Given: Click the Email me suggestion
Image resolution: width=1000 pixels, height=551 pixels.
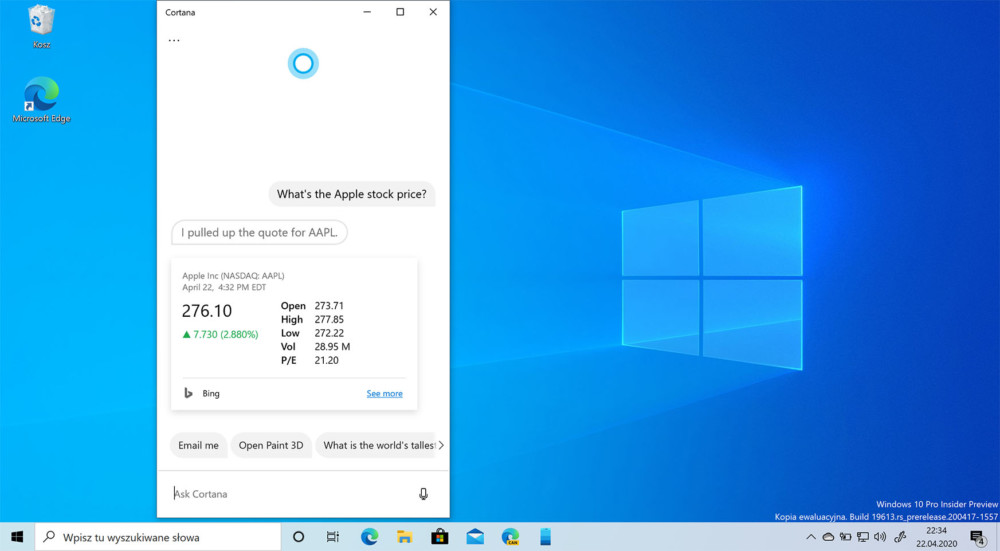Looking at the screenshot, I should [x=198, y=445].
